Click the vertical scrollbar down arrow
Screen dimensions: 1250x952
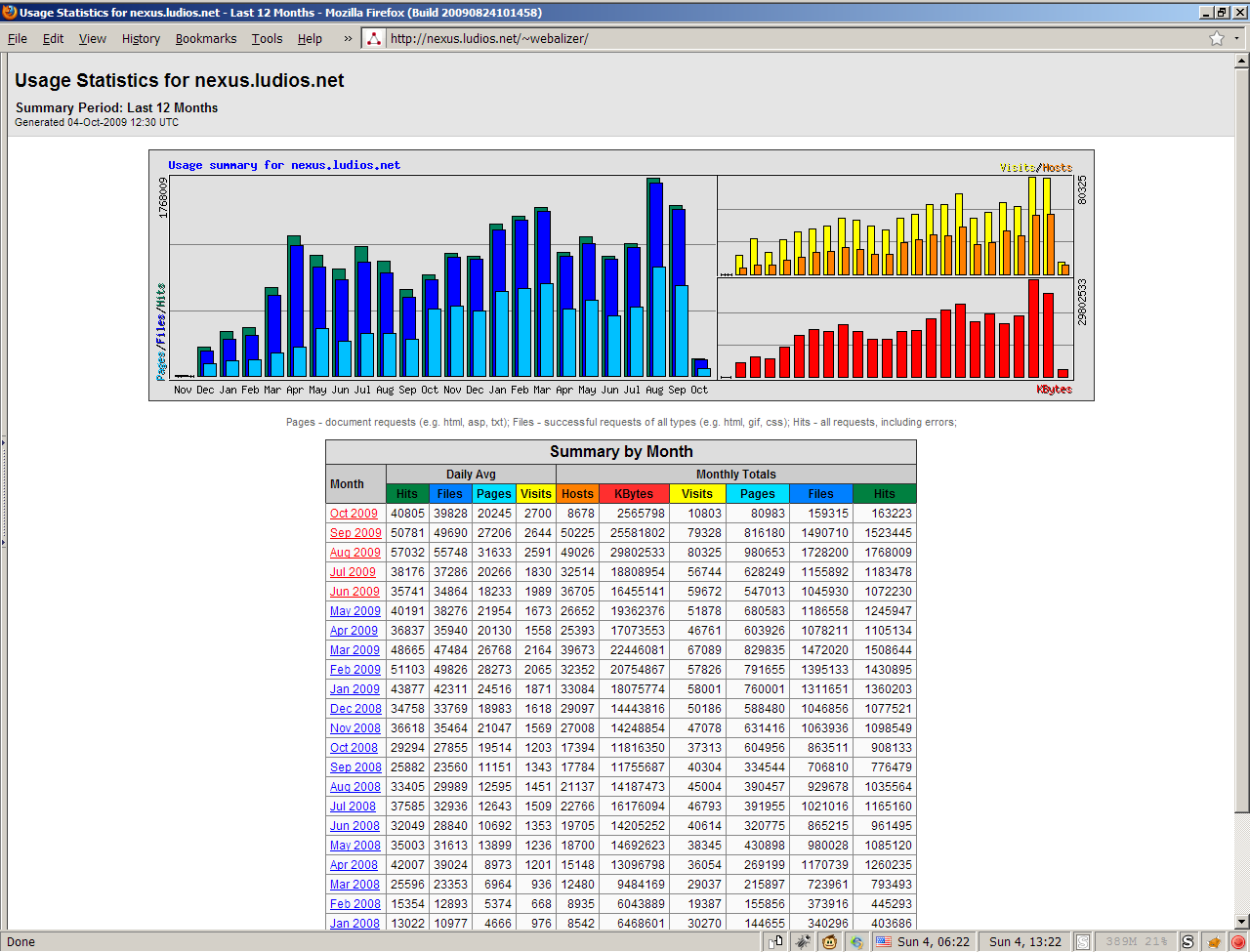[1241, 922]
